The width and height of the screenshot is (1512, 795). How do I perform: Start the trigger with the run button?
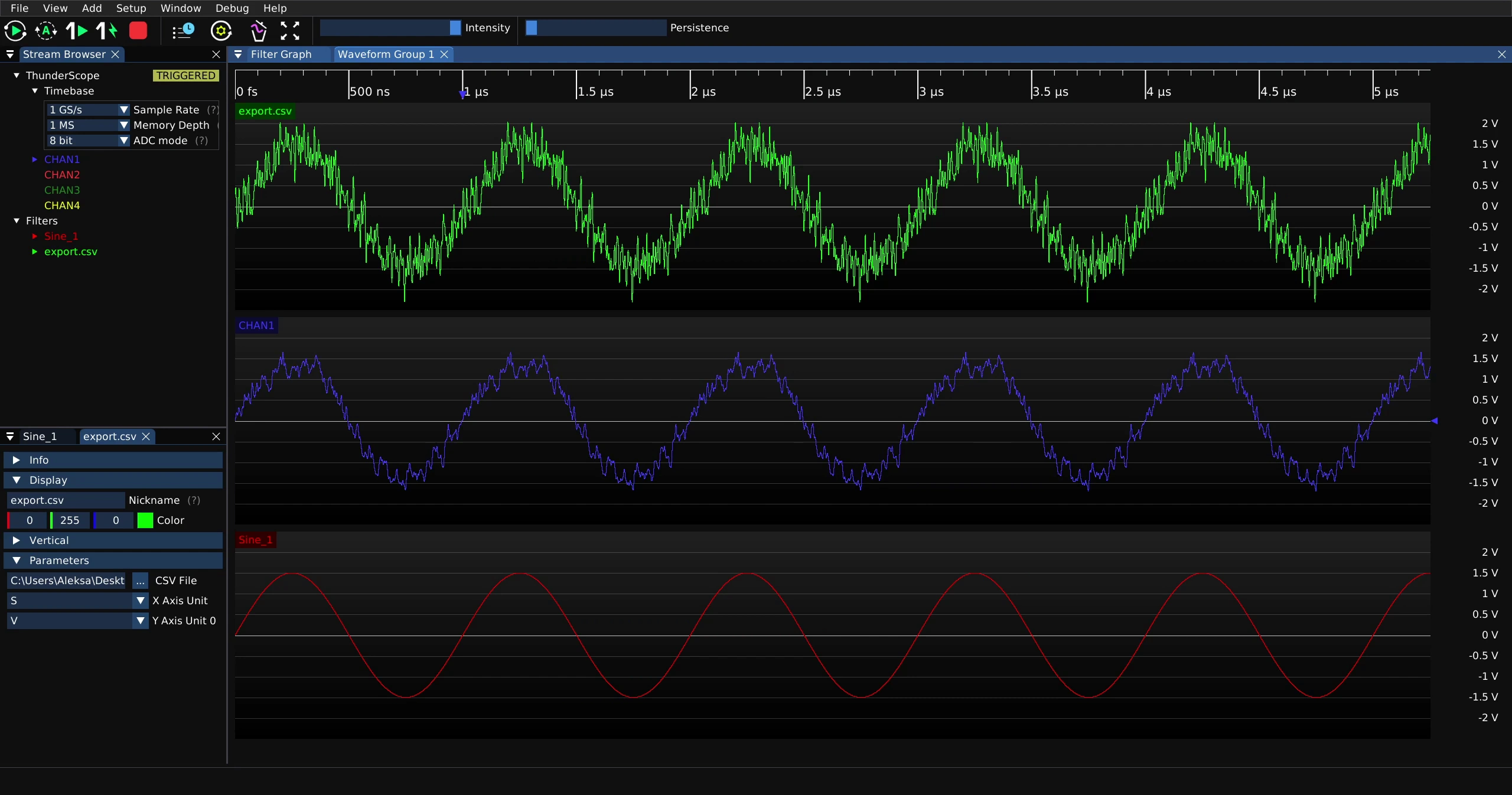point(15,31)
